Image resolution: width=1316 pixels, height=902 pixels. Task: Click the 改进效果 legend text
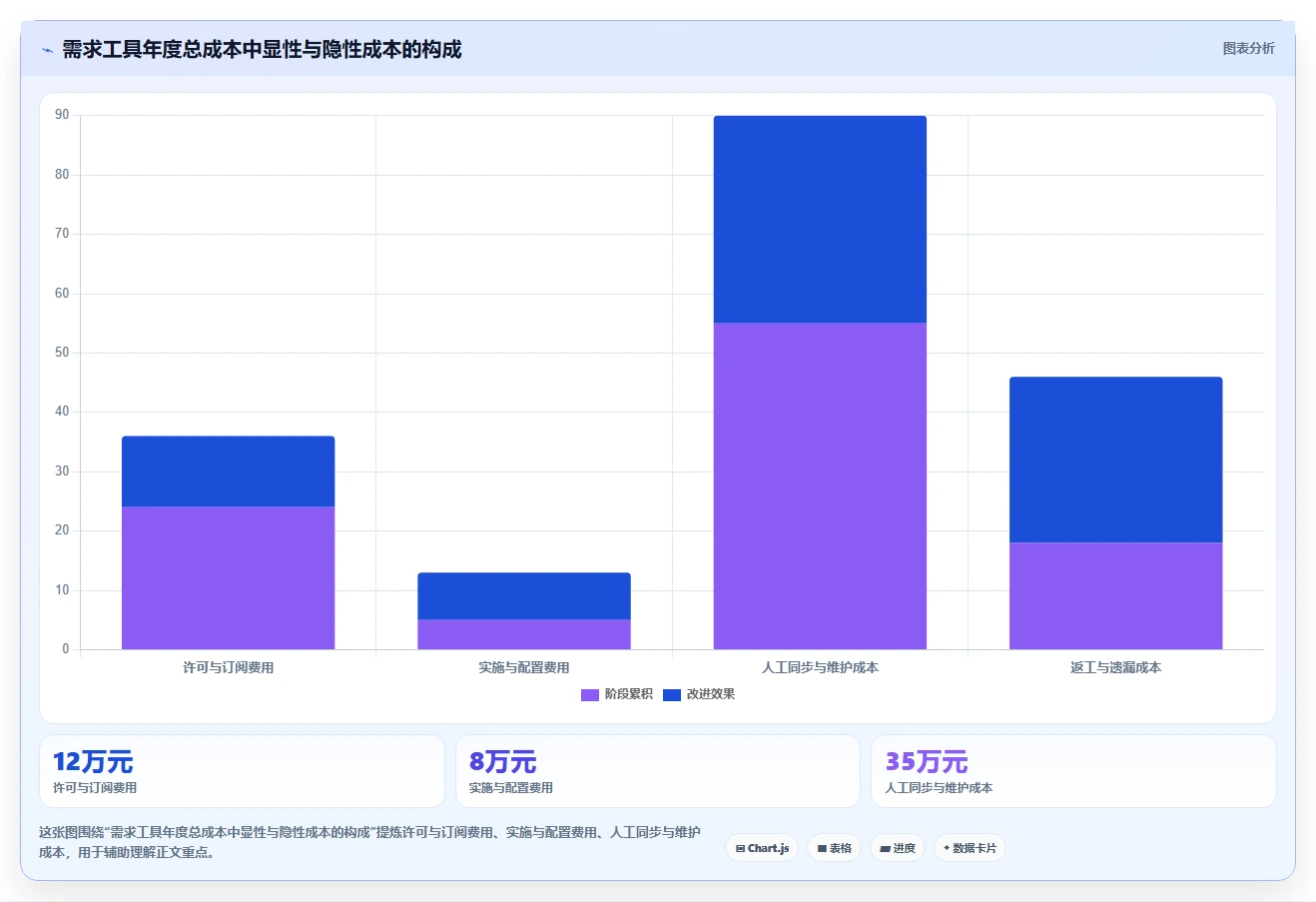(x=710, y=694)
